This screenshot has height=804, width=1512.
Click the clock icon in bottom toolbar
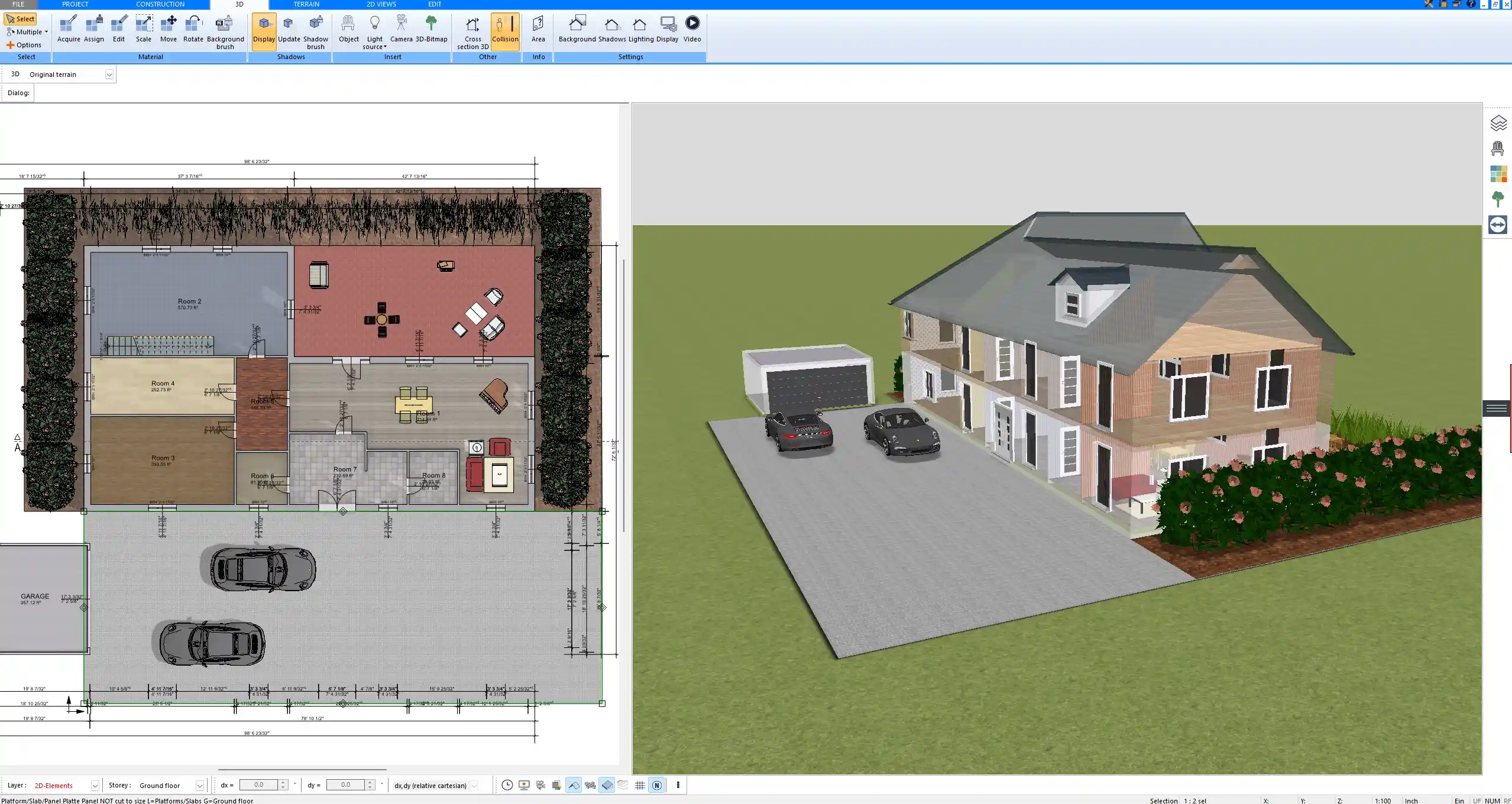click(507, 785)
